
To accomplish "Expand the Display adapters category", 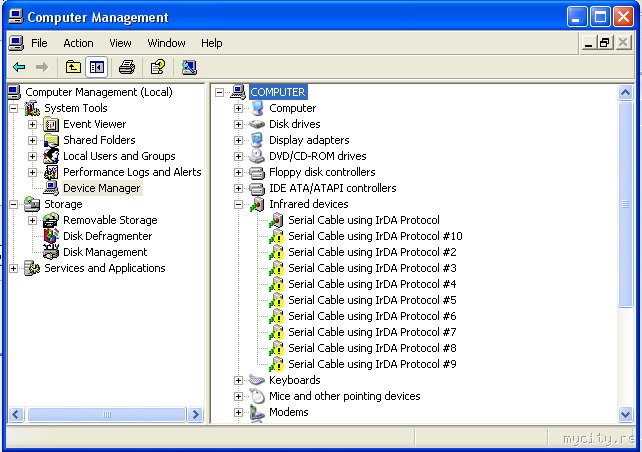I will (x=238, y=140).
